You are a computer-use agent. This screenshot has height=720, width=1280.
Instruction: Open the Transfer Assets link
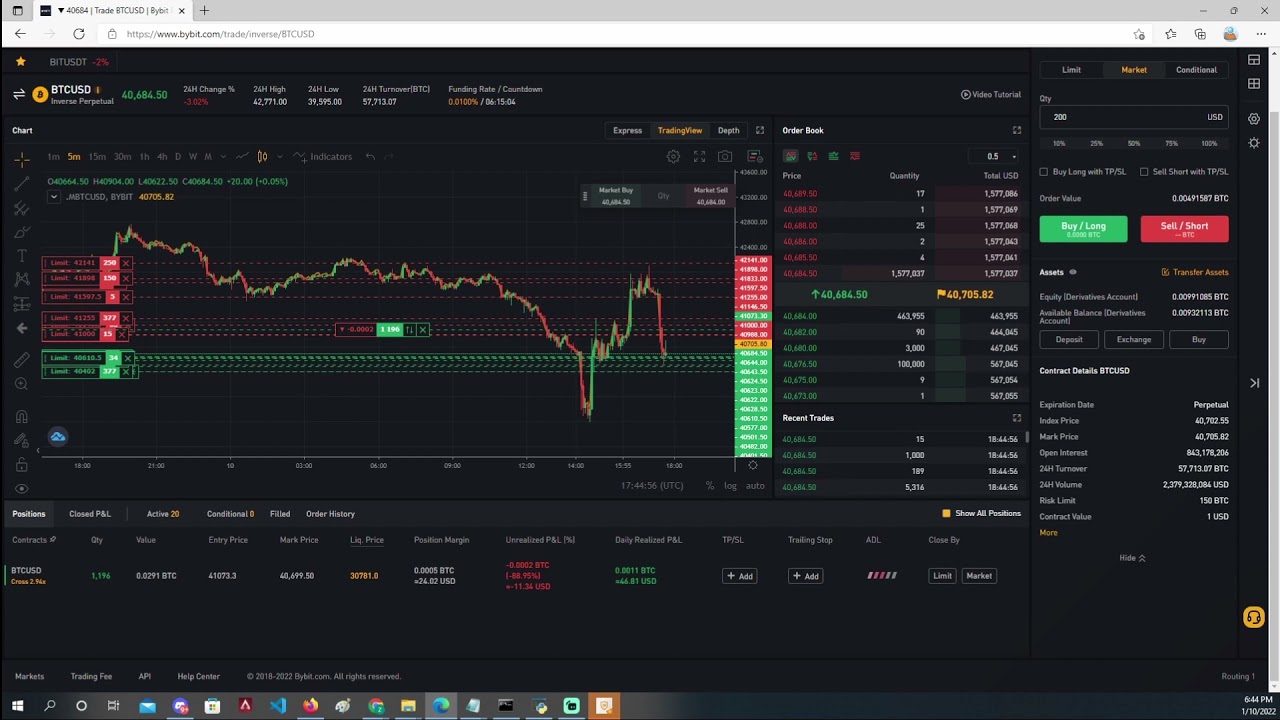(1195, 272)
